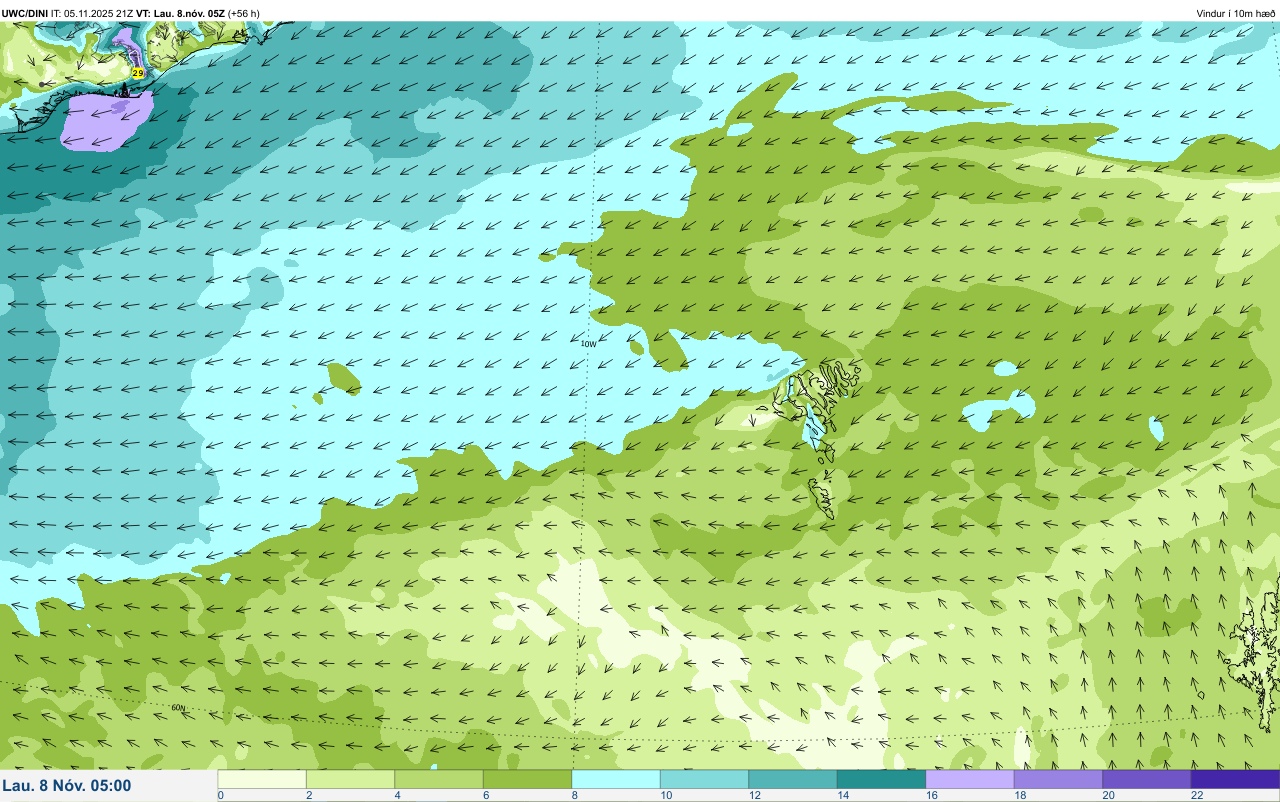This screenshot has width=1280, height=802.
Task: Click the violet 20–22 legend swatch
Action: click(1147, 779)
